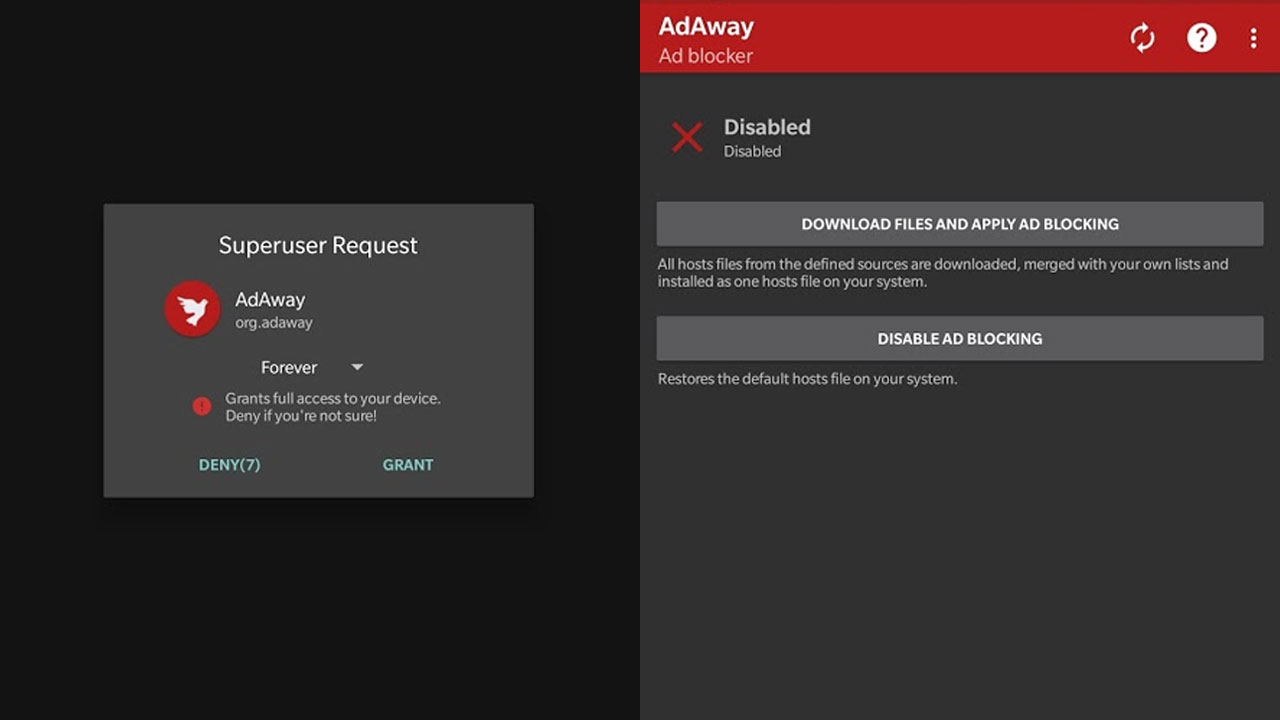Click the Ad blocker subtitle text
This screenshot has width=1280, height=720.
point(706,56)
